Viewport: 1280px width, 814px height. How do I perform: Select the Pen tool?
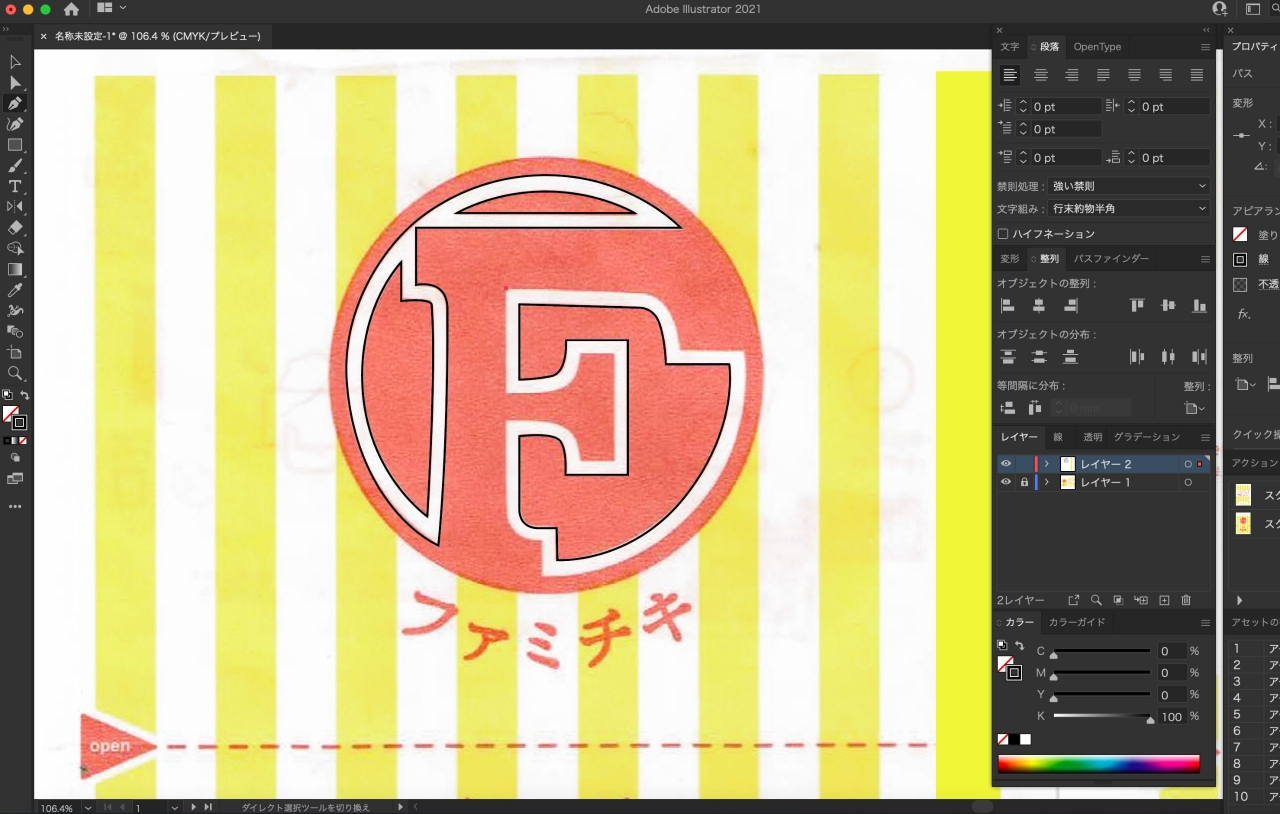(x=15, y=104)
